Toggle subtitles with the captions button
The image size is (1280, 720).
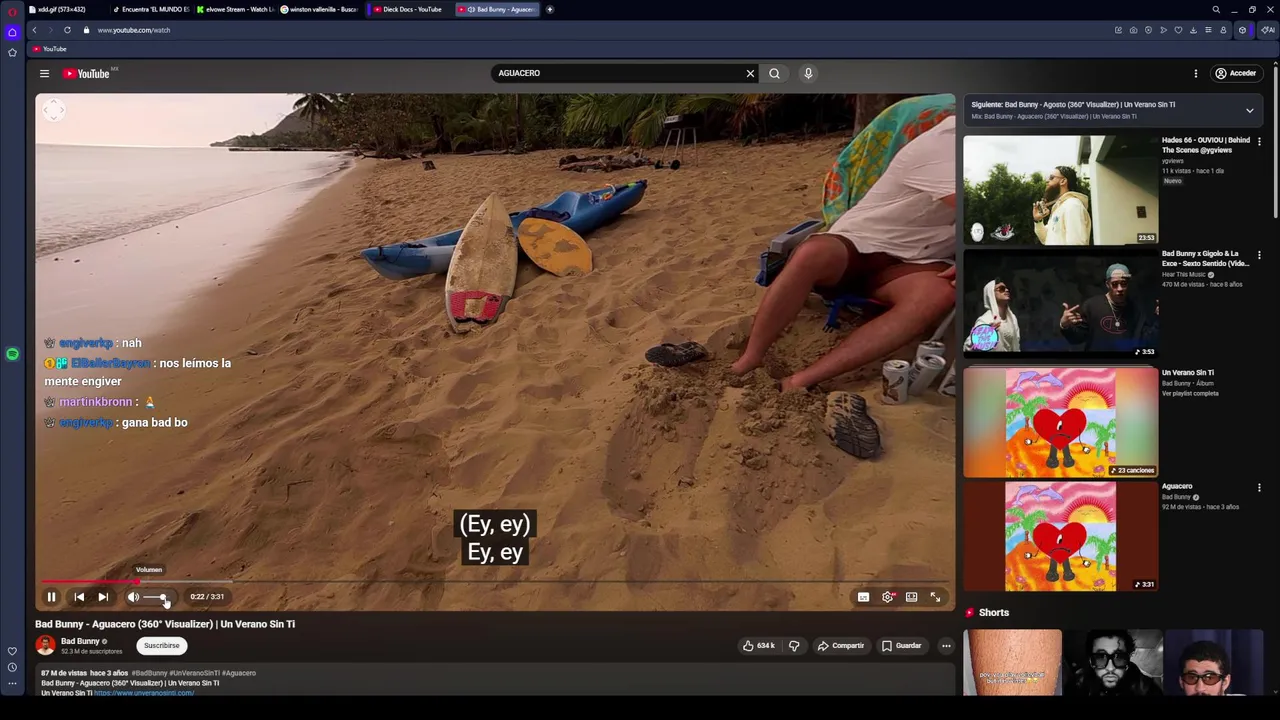[x=863, y=597]
